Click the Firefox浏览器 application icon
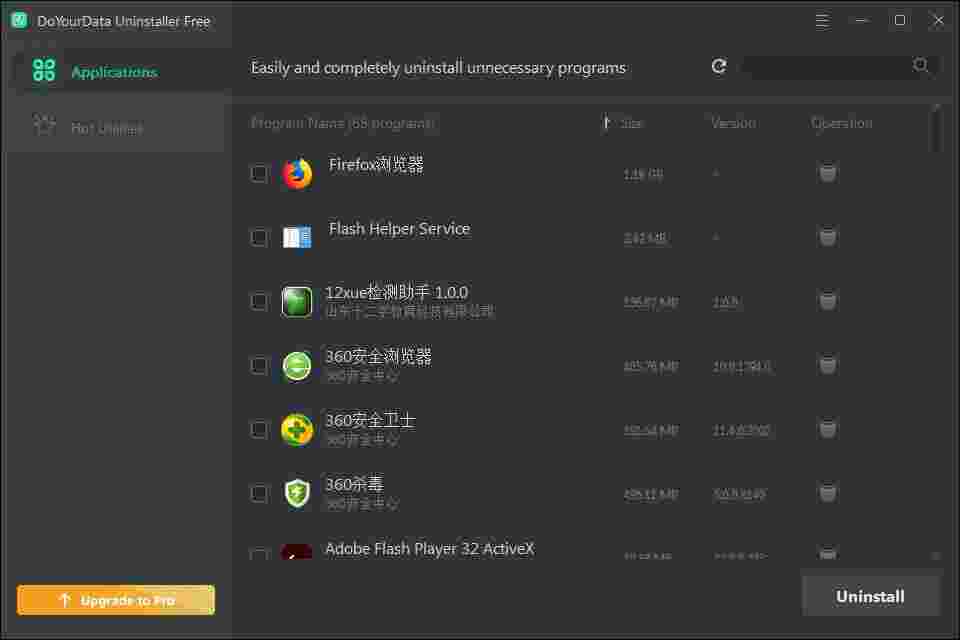Viewport: 960px width, 640px height. click(295, 172)
